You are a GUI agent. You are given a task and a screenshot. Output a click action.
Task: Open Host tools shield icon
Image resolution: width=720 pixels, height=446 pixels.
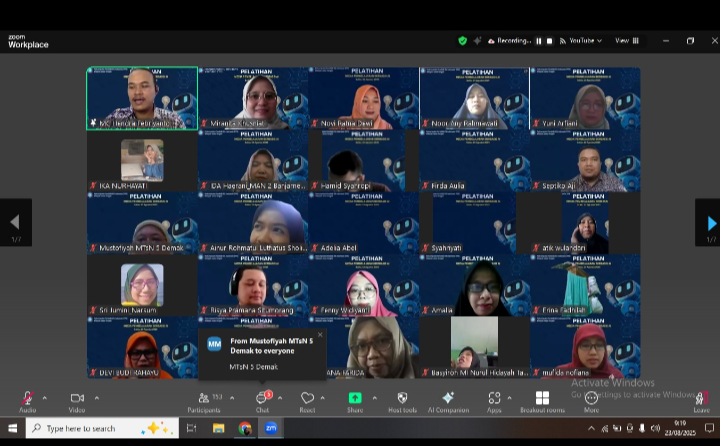[402, 398]
